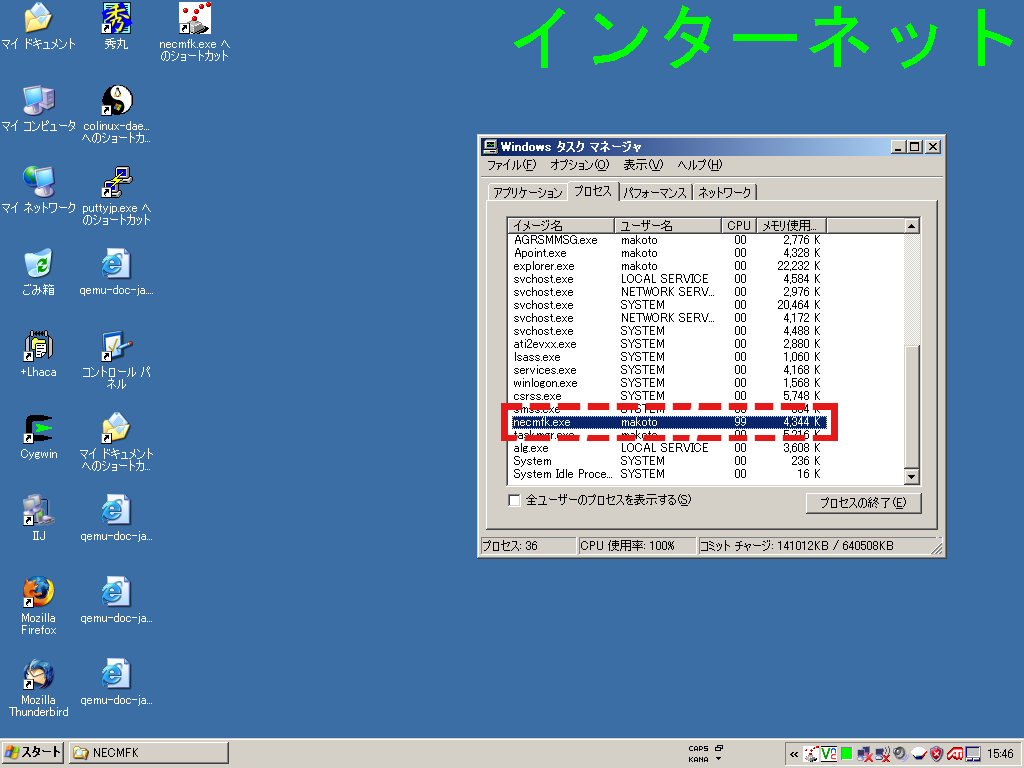Click the process list scrollbar thumb

click(912, 406)
